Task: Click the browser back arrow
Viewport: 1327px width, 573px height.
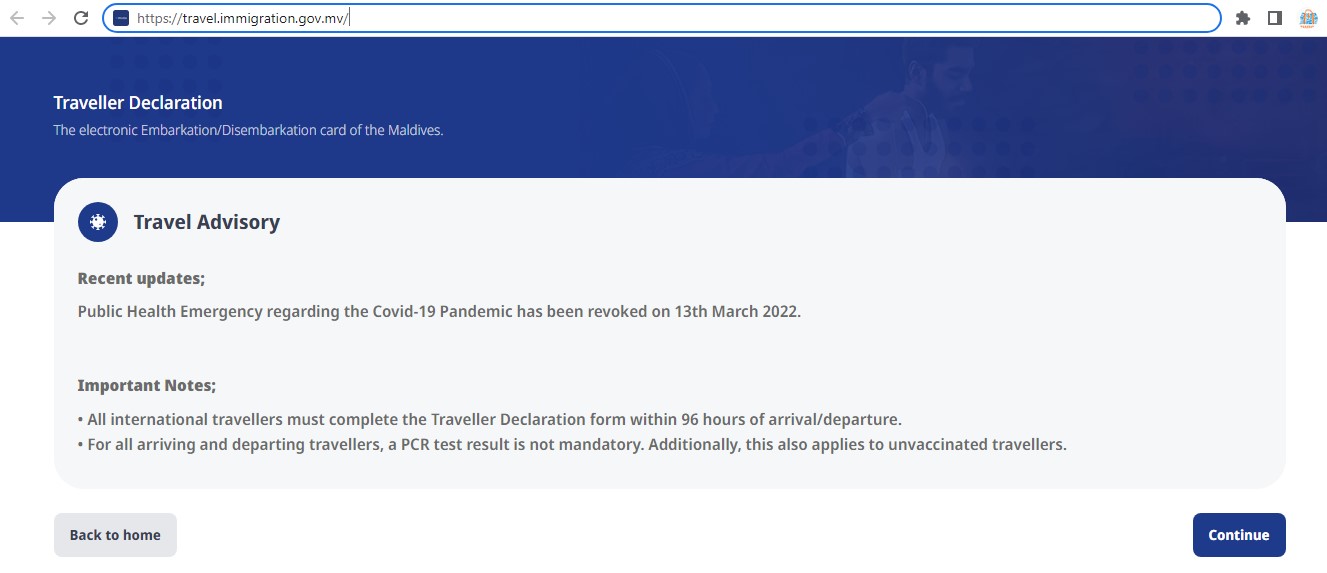Action: pos(17,18)
